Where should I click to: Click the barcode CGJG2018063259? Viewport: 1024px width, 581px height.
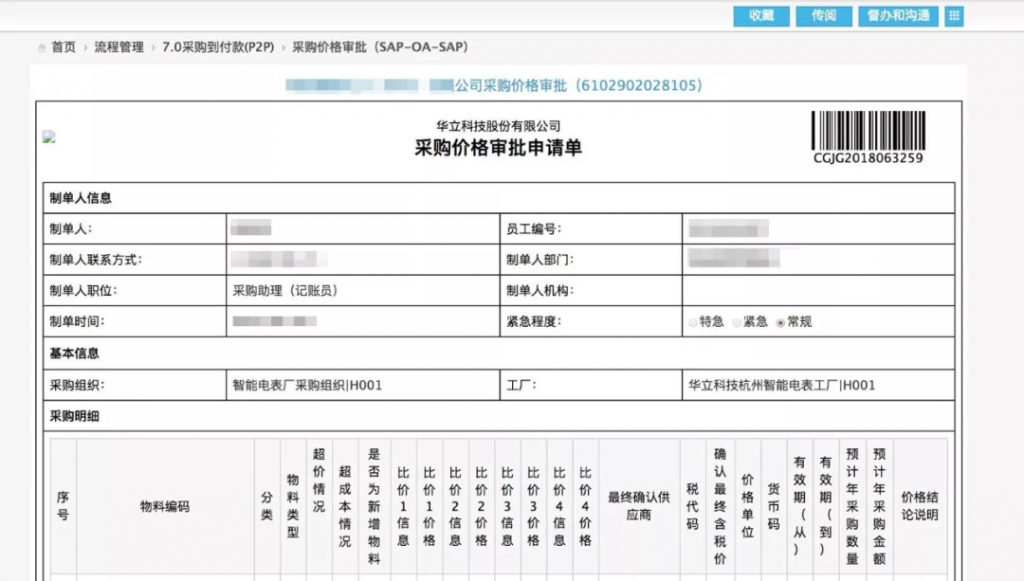(x=867, y=137)
